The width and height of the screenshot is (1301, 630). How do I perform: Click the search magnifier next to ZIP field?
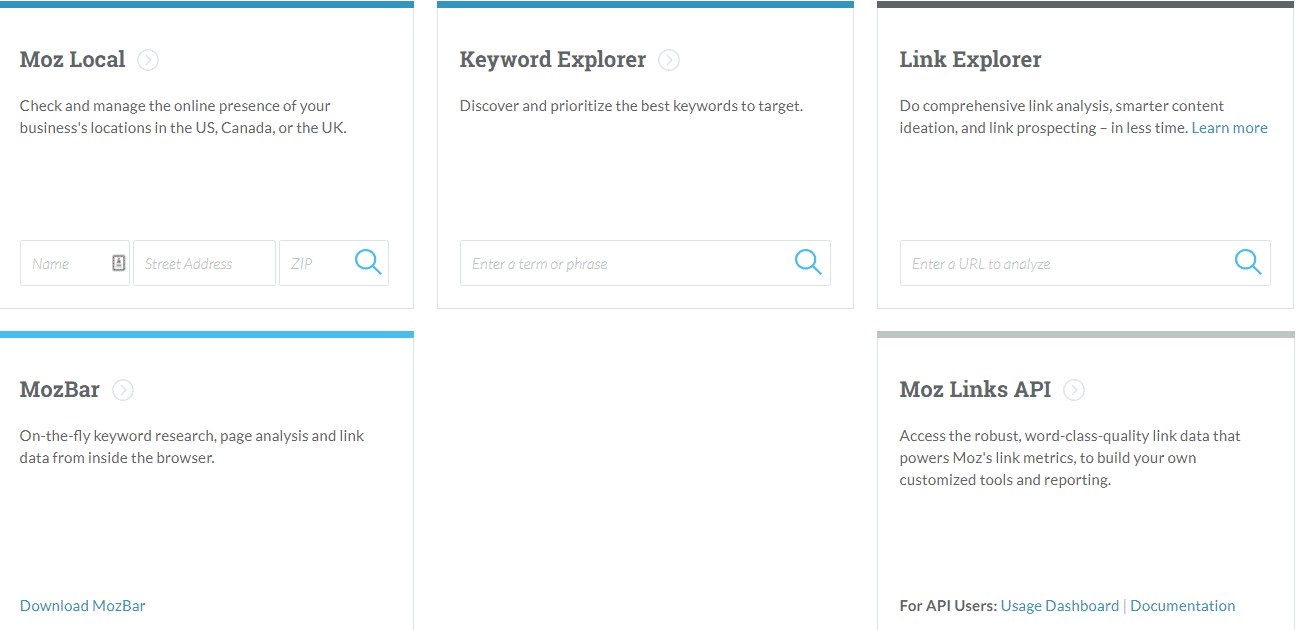click(367, 261)
